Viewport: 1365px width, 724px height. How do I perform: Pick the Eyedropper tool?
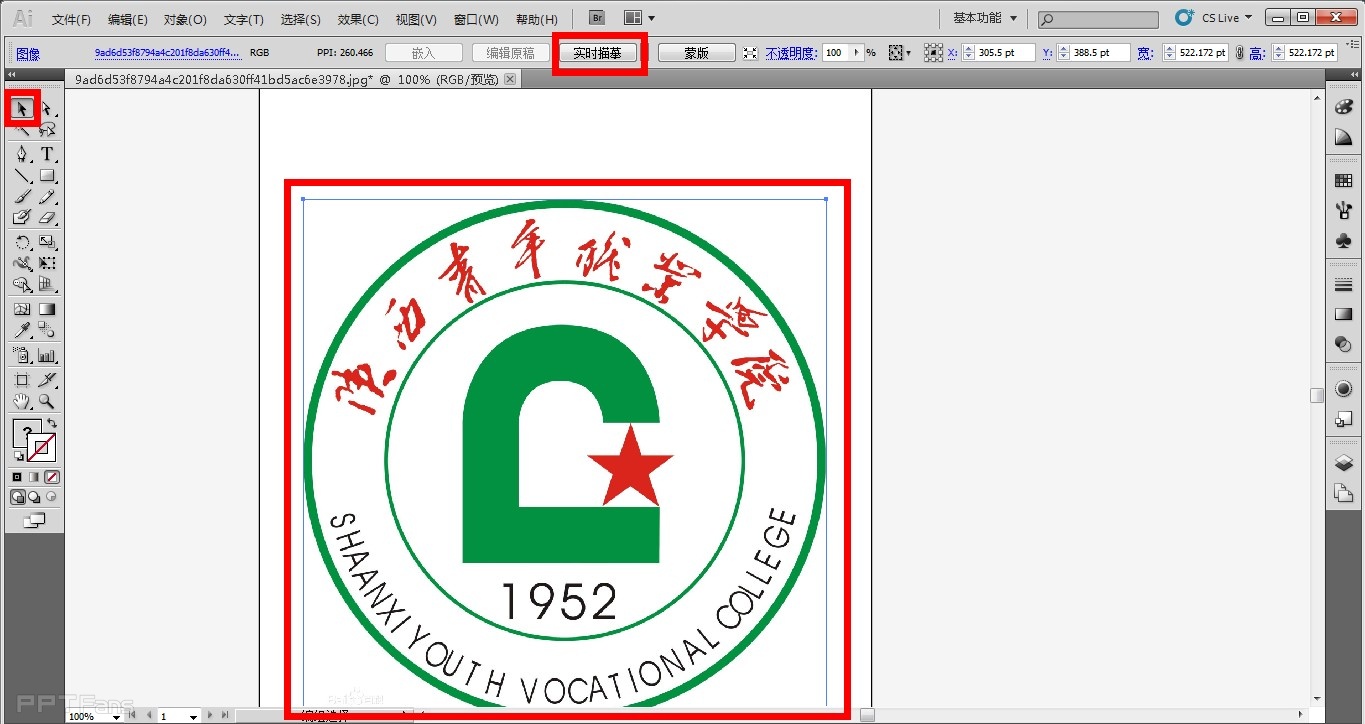(22, 331)
